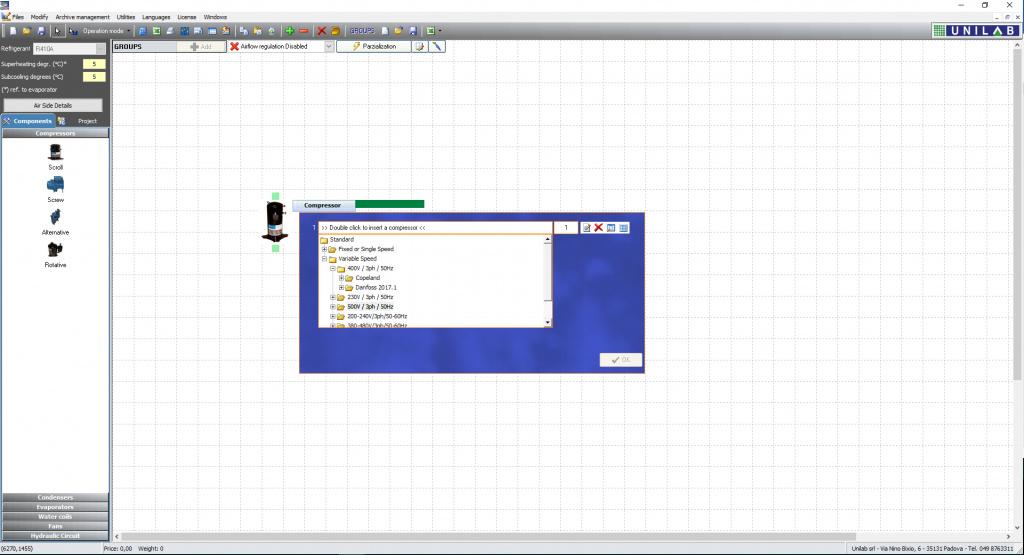The width and height of the screenshot is (1024, 555).
Task: Expand Fixed or Single Speed folder
Action: [324, 249]
